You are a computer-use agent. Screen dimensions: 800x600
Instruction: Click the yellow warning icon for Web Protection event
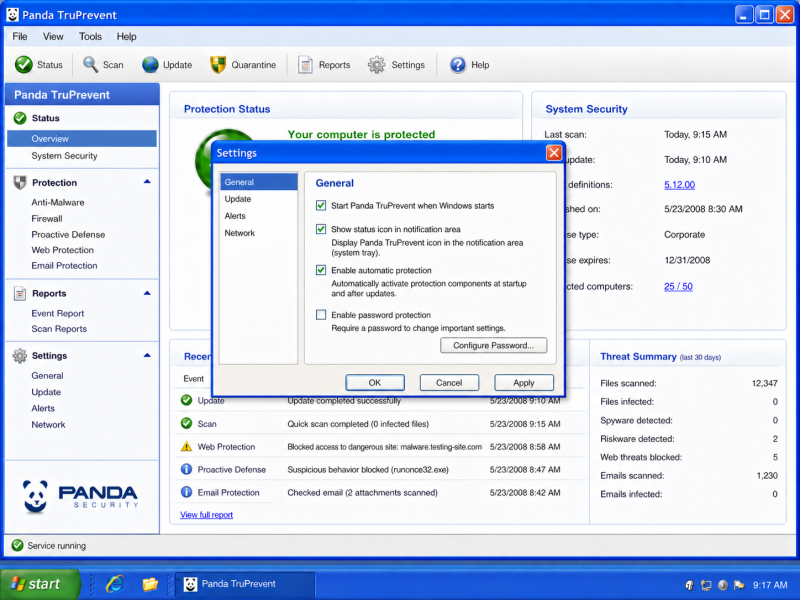point(187,446)
